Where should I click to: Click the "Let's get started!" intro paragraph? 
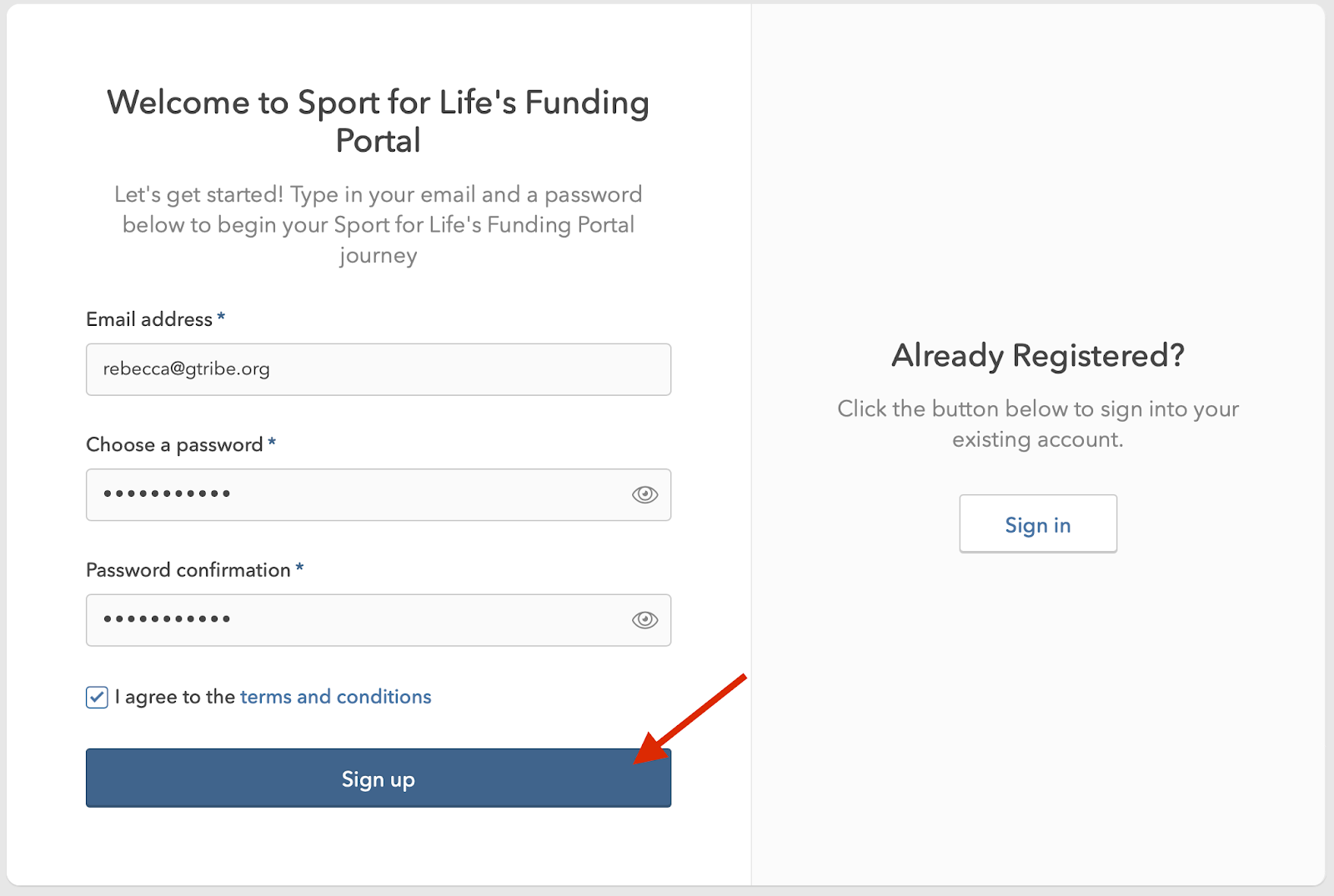tap(378, 224)
